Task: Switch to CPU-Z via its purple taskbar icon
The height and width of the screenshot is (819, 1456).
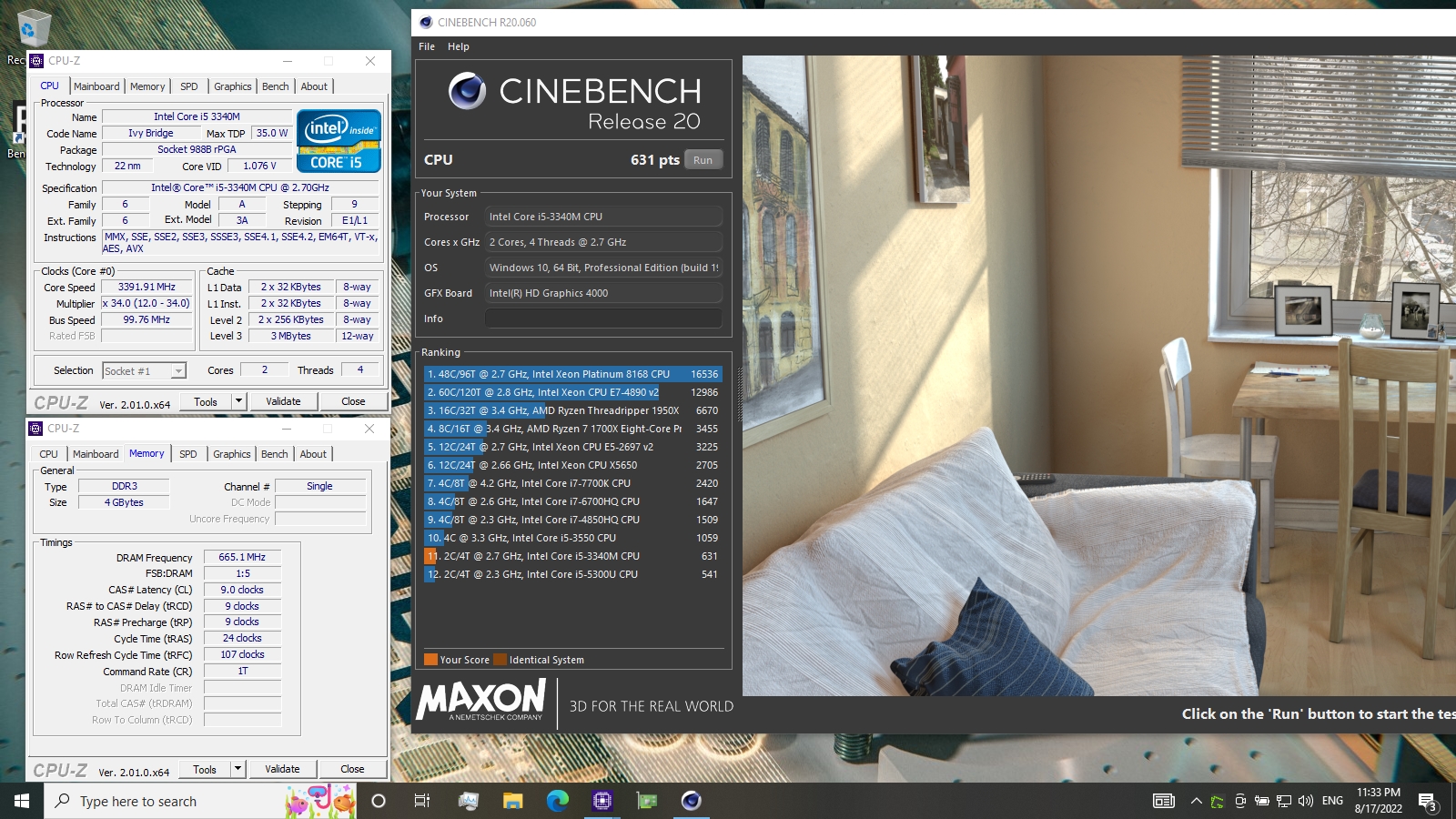Action: point(602,801)
